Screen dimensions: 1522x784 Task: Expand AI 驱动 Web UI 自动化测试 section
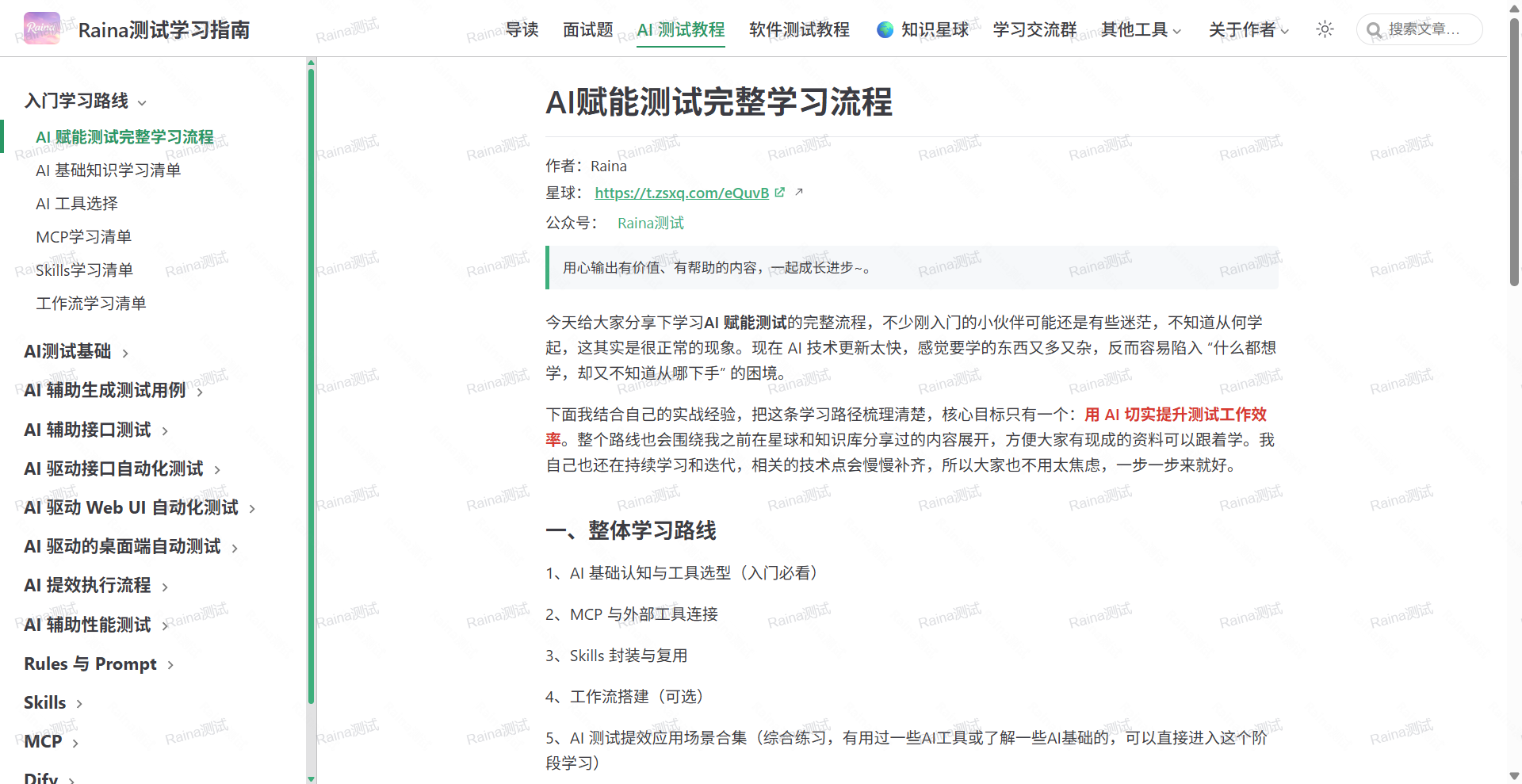coord(140,507)
